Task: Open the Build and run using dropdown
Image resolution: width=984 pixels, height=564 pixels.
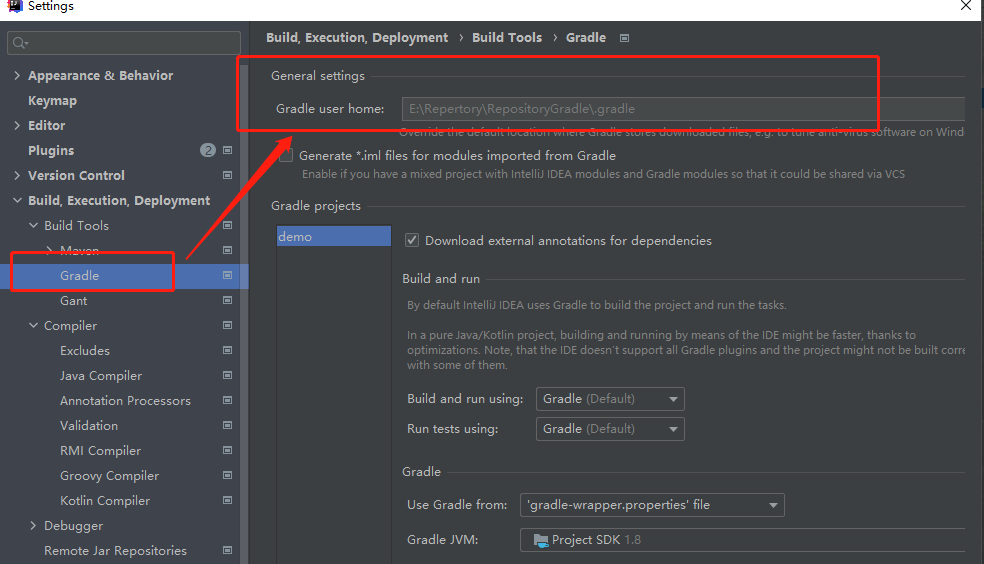Action: (x=610, y=399)
